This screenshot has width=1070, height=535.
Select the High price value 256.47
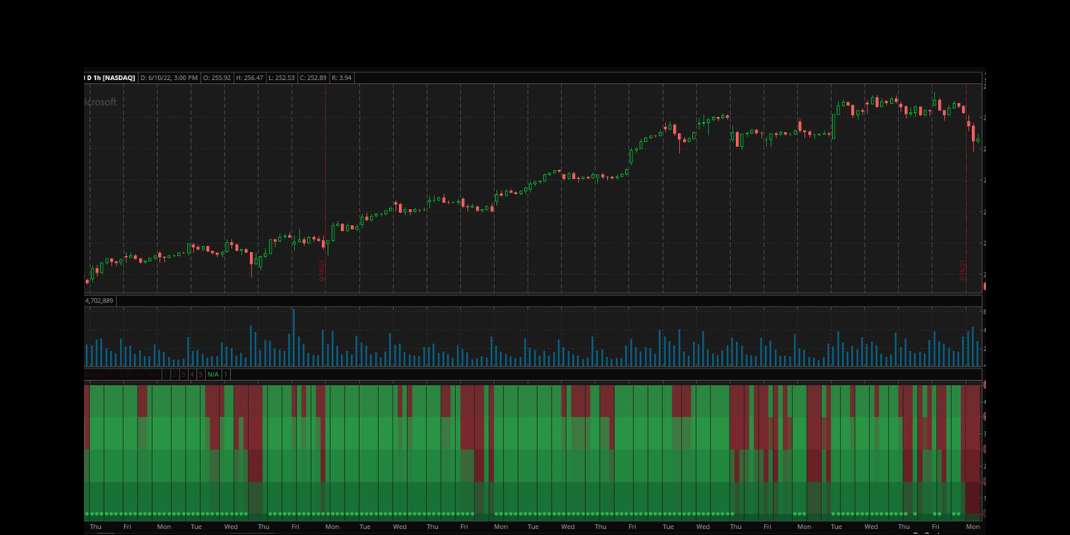249,78
